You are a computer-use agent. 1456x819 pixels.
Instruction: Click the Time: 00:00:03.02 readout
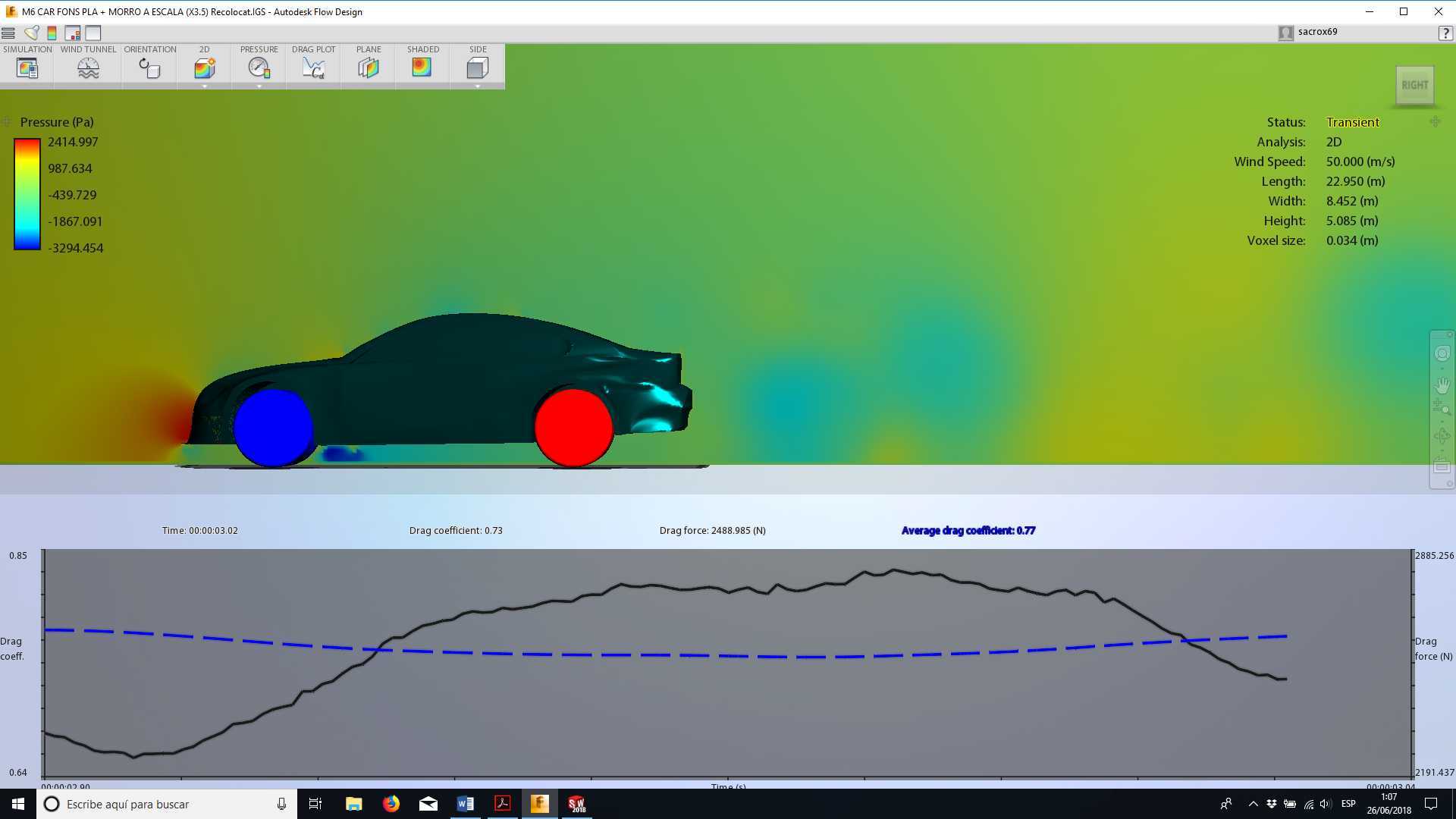click(199, 530)
